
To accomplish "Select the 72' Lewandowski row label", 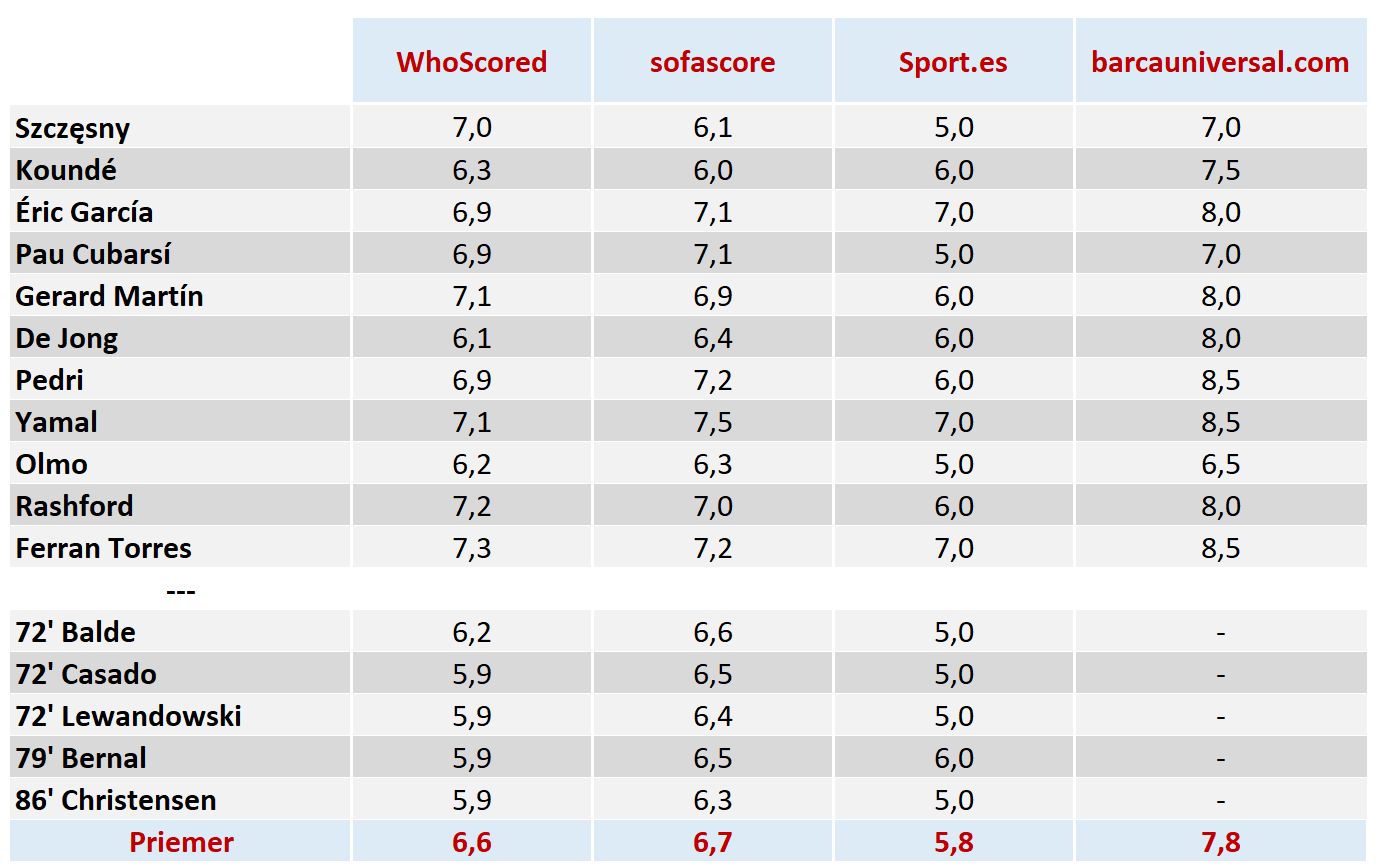I will pyautogui.click(x=128, y=716).
